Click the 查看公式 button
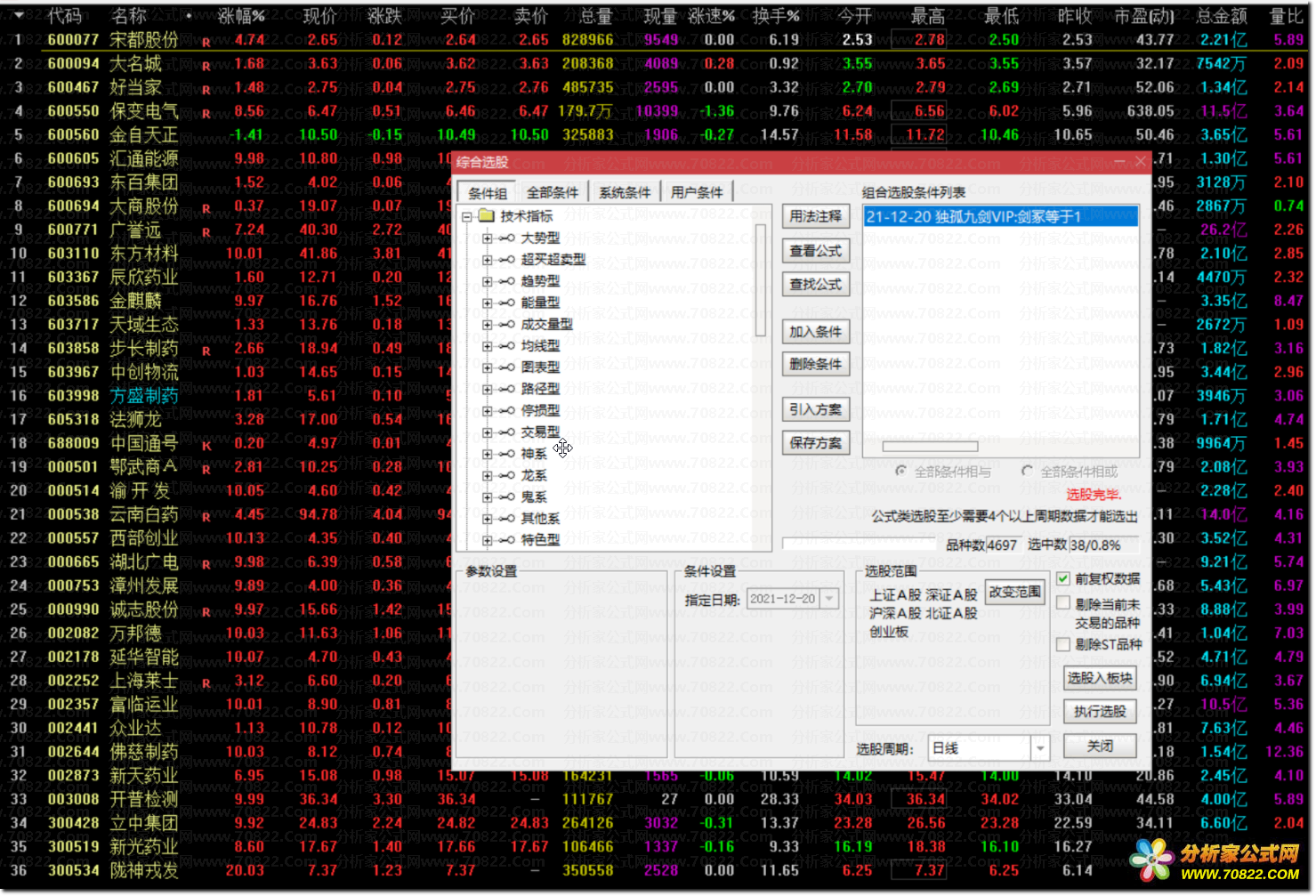Image resolution: width=1316 pixels, height=896 pixels. click(x=815, y=251)
